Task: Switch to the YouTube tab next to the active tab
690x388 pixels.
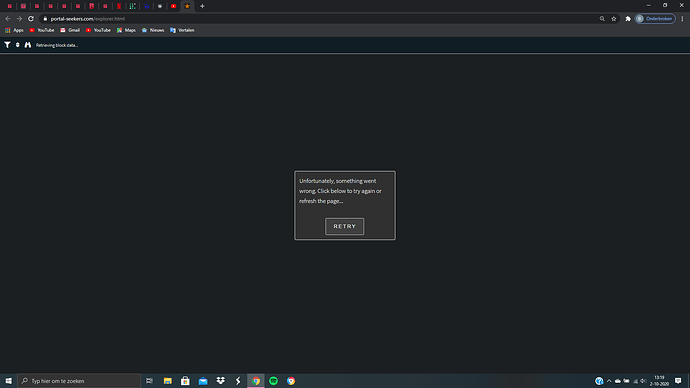Action: (173, 6)
